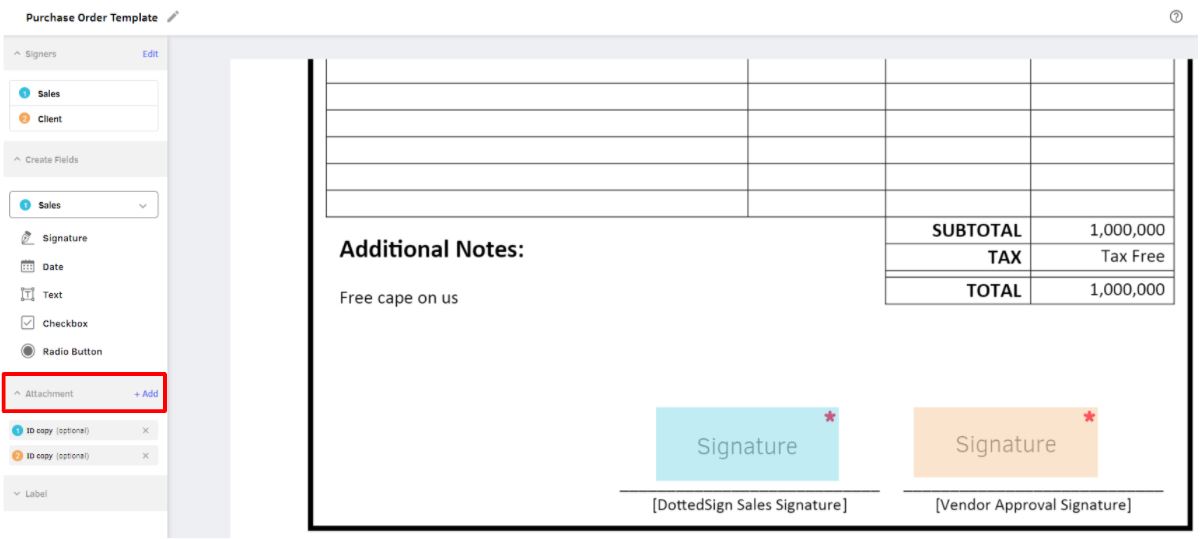Click + Add in the Attachment section

point(146,394)
